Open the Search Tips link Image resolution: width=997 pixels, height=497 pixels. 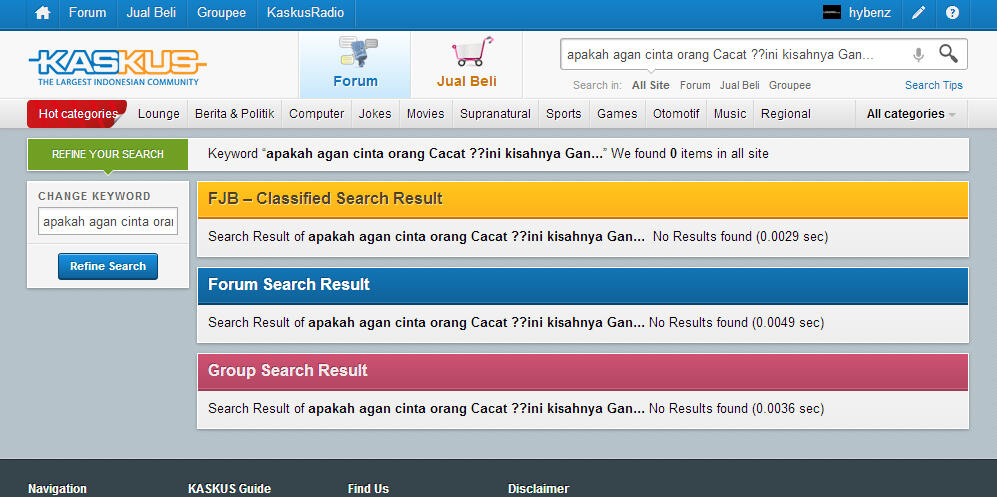pos(933,85)
